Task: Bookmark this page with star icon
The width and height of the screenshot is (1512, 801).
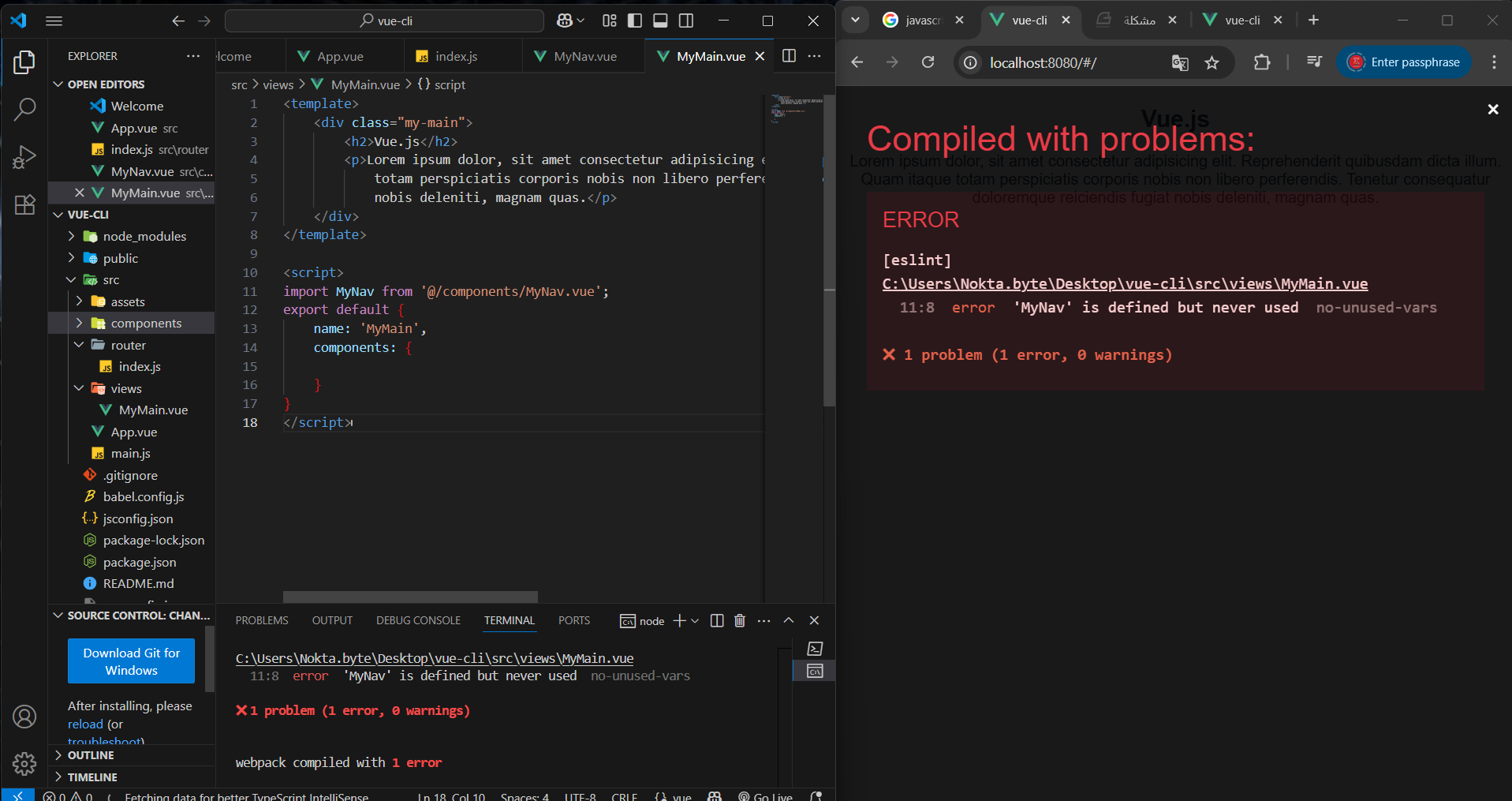Action: tap(1212, 62)
